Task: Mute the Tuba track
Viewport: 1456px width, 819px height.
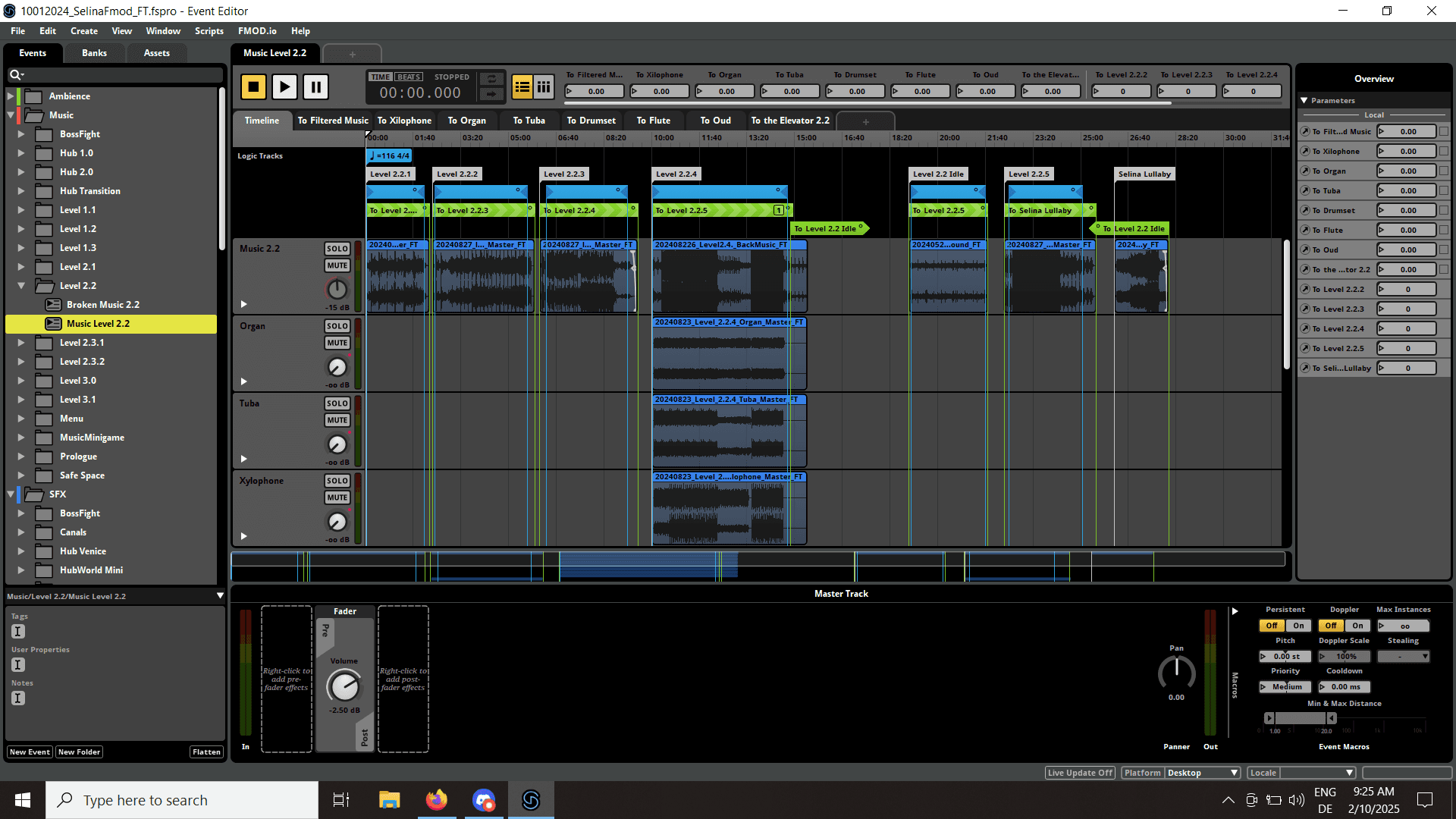Action: tap(337, 420)
